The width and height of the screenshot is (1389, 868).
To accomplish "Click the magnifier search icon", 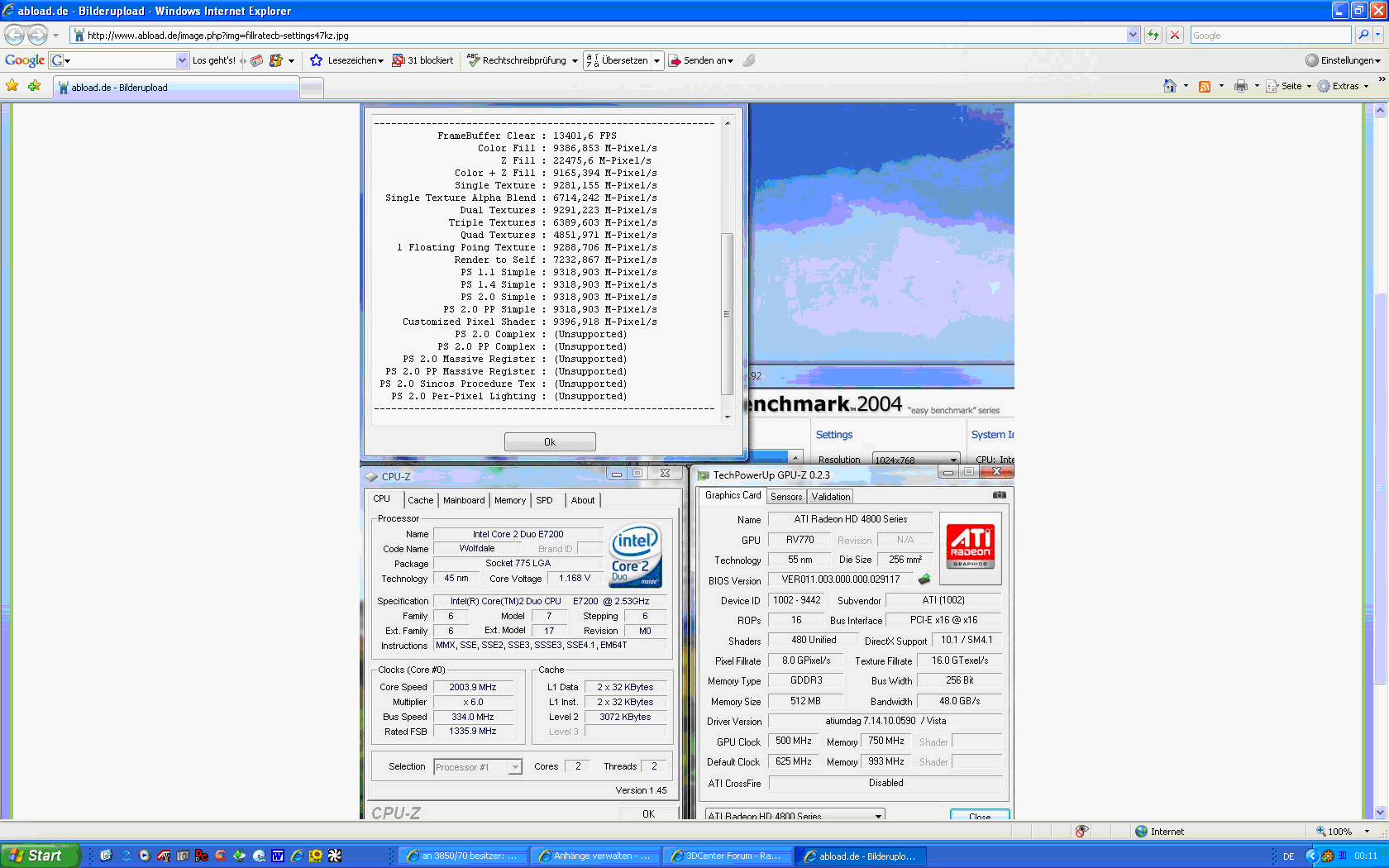I will 1363,35.
